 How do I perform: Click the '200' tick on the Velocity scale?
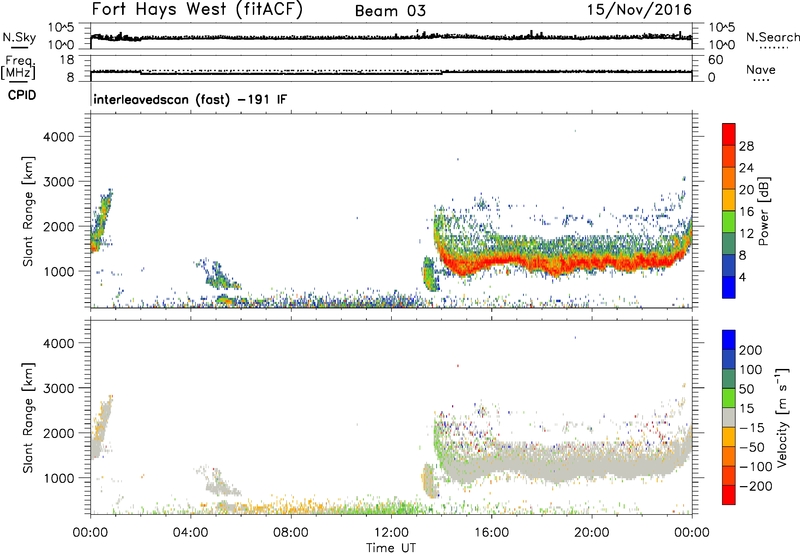tap(751, 350)
